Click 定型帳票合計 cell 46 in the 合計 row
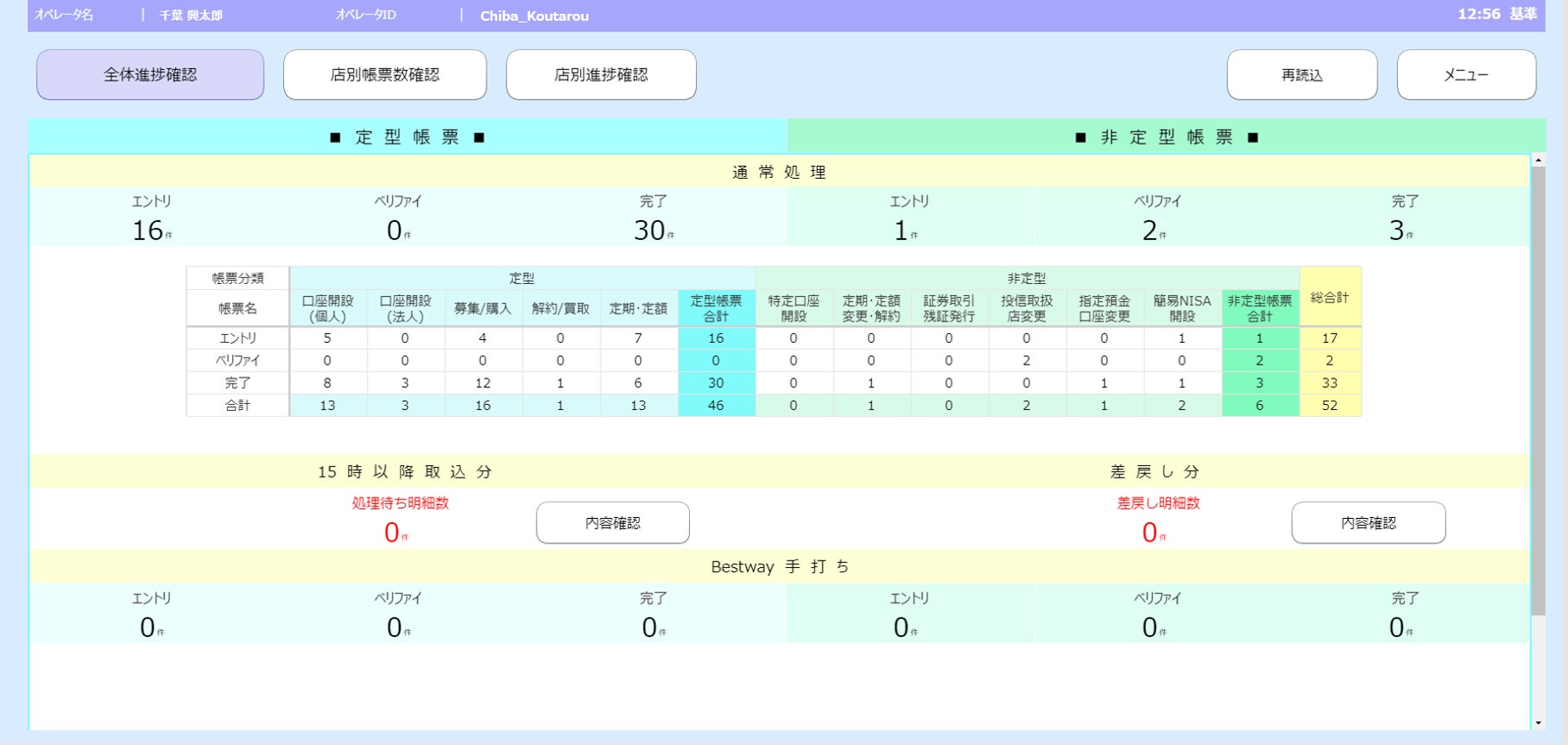1568x745 pixels. click(717, 405)
